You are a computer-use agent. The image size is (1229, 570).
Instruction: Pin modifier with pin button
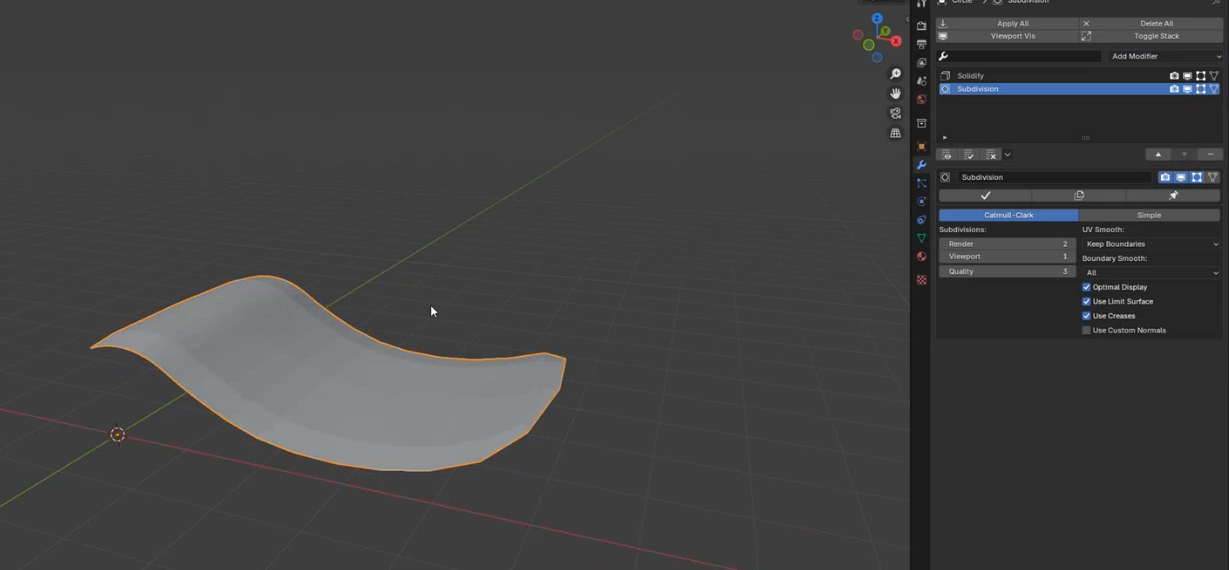1173,195
